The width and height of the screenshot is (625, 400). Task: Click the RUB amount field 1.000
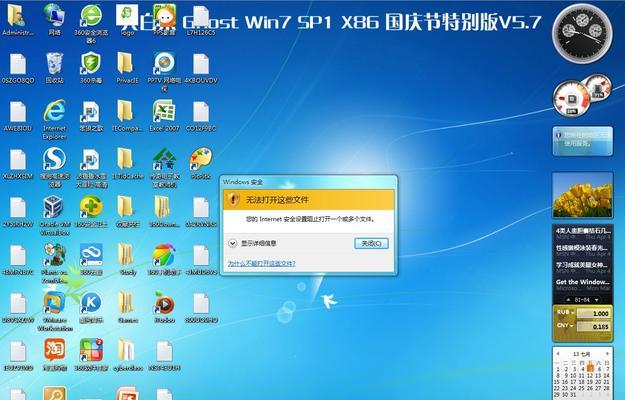tap(594, 314)
